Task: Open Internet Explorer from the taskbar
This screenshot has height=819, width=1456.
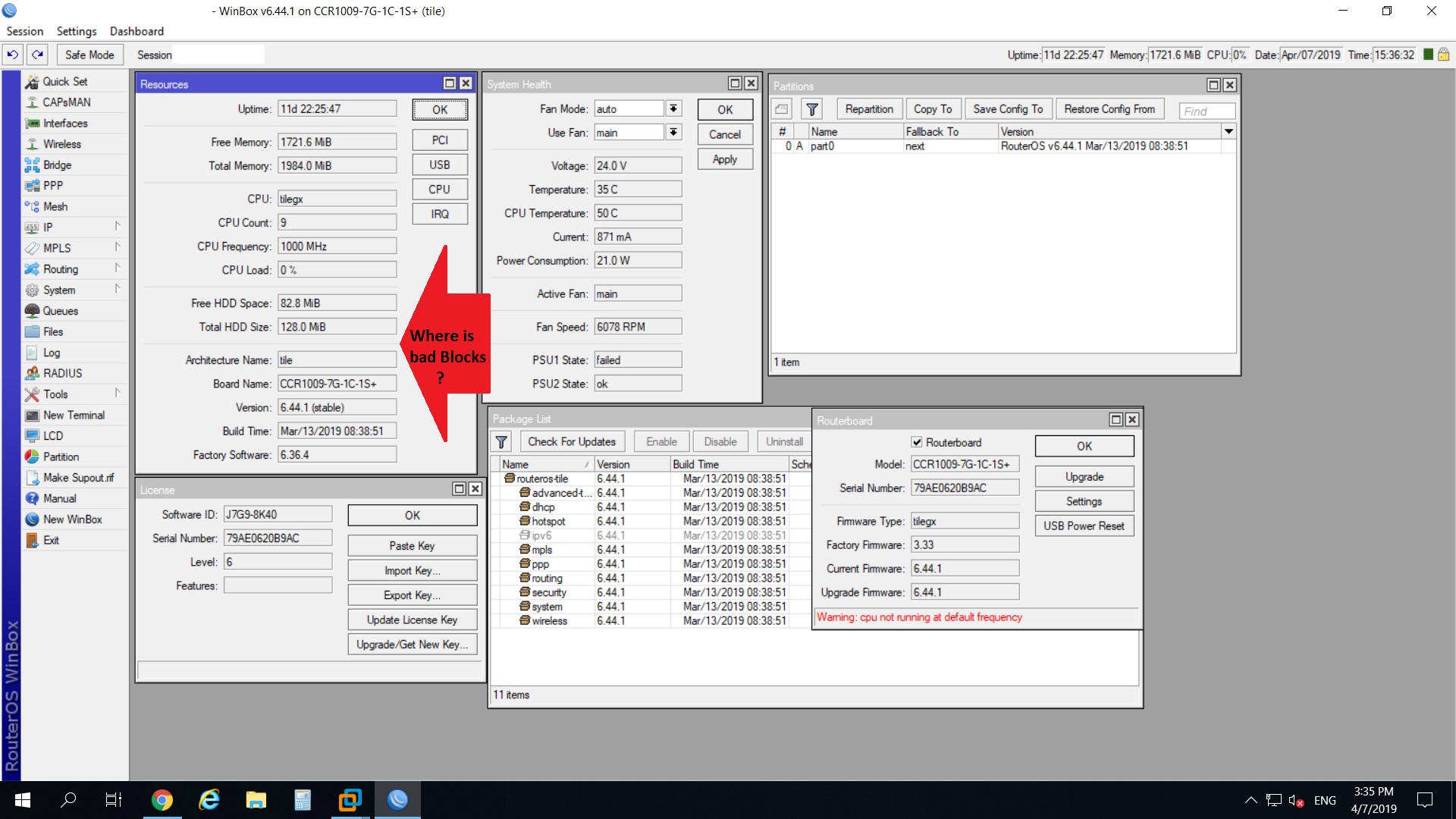Action: click(x=209, y=800)
